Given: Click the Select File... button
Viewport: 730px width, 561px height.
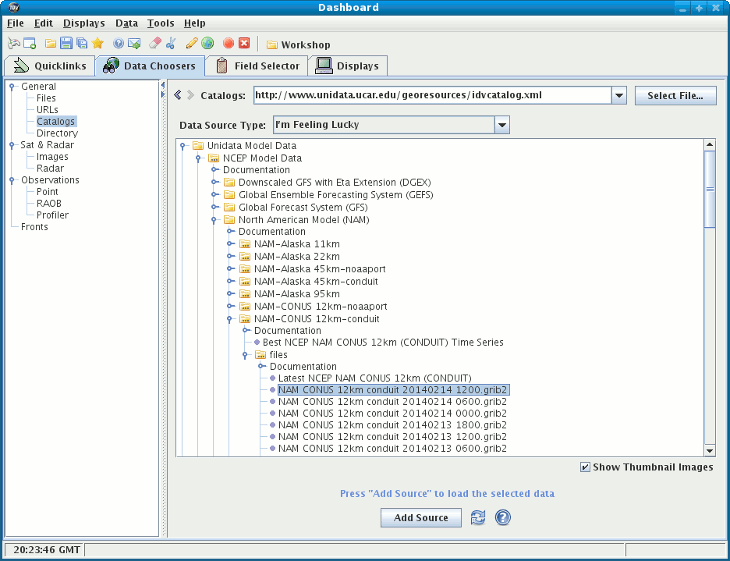Looking at the screenshot, I should (x=675, y=96).
